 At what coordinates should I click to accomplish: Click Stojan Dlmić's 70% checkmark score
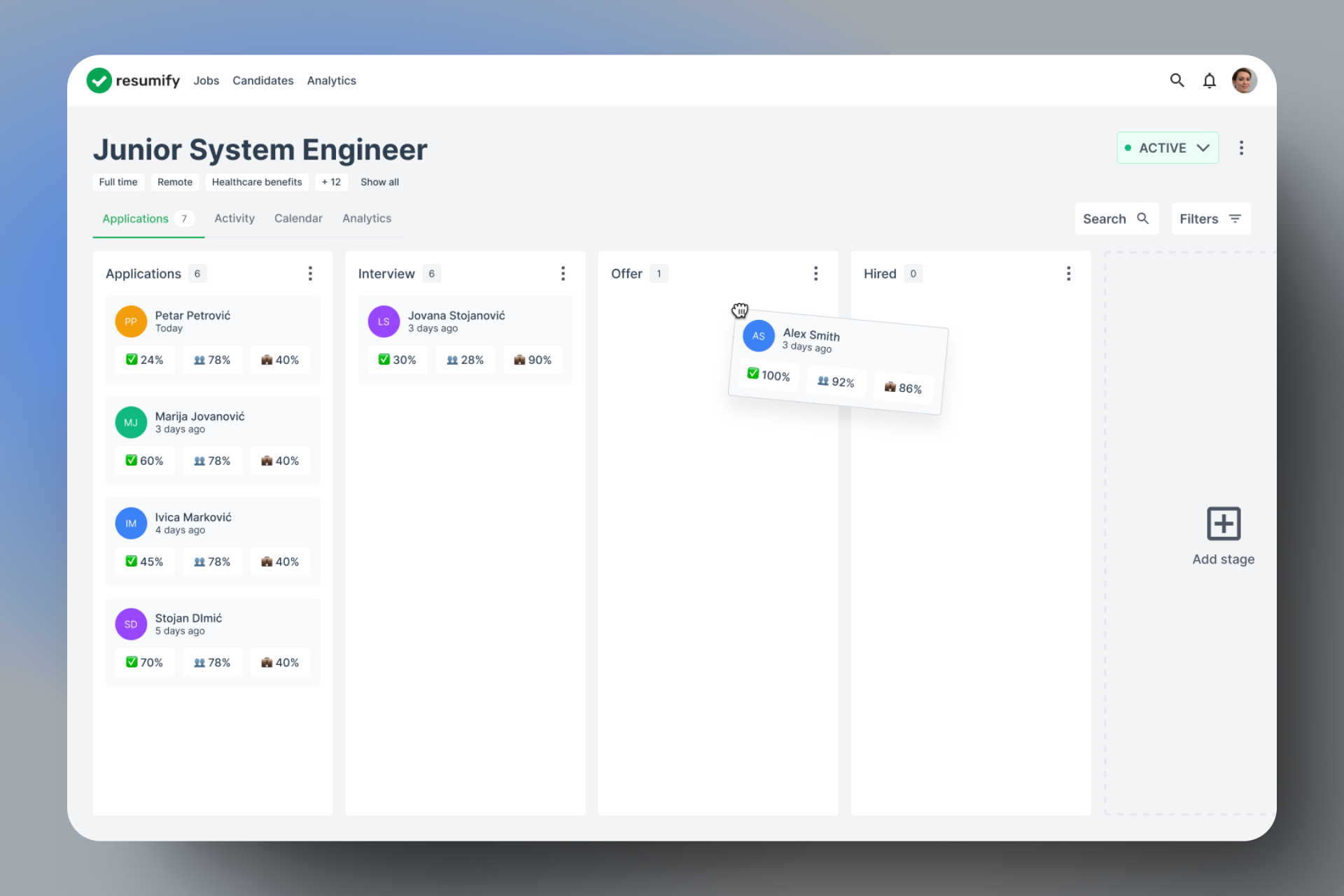pyautogui.click(x=144, y=662)
